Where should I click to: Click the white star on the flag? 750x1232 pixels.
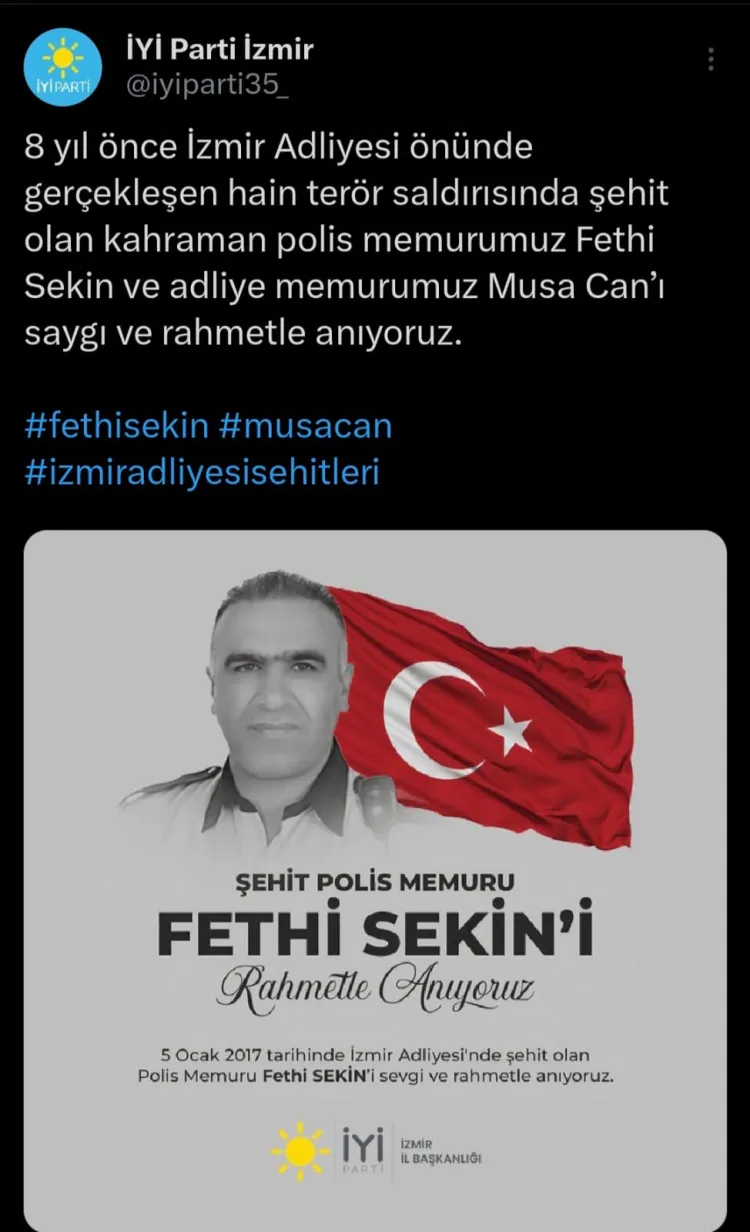tap(511, 731)
